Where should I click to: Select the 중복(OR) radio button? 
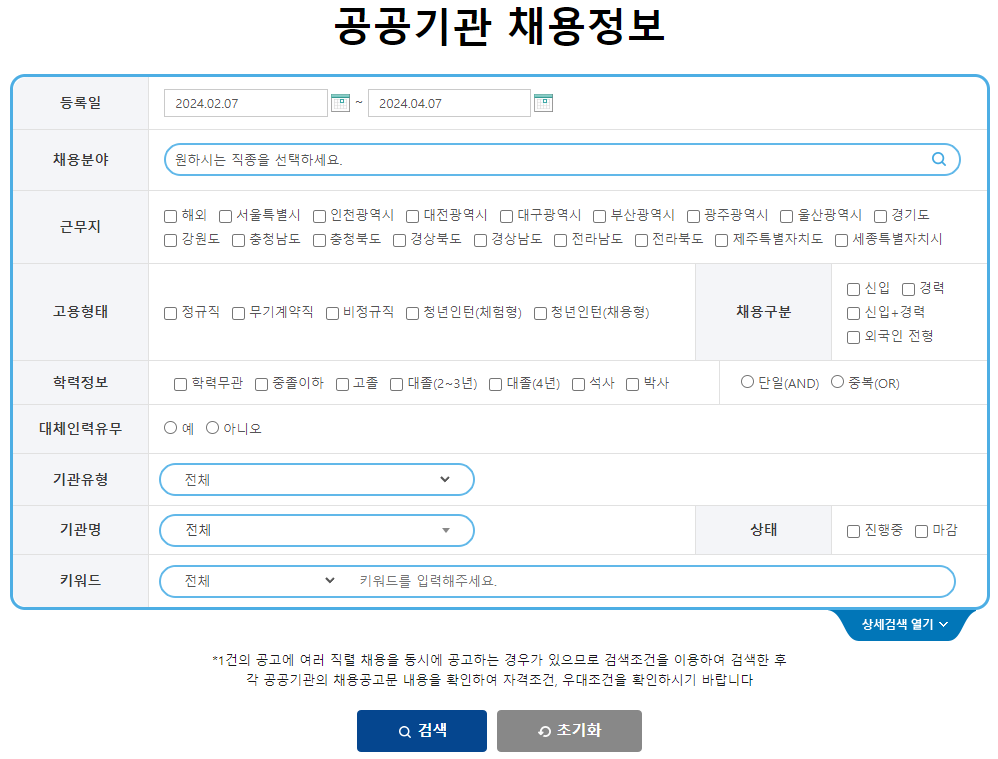837,381
